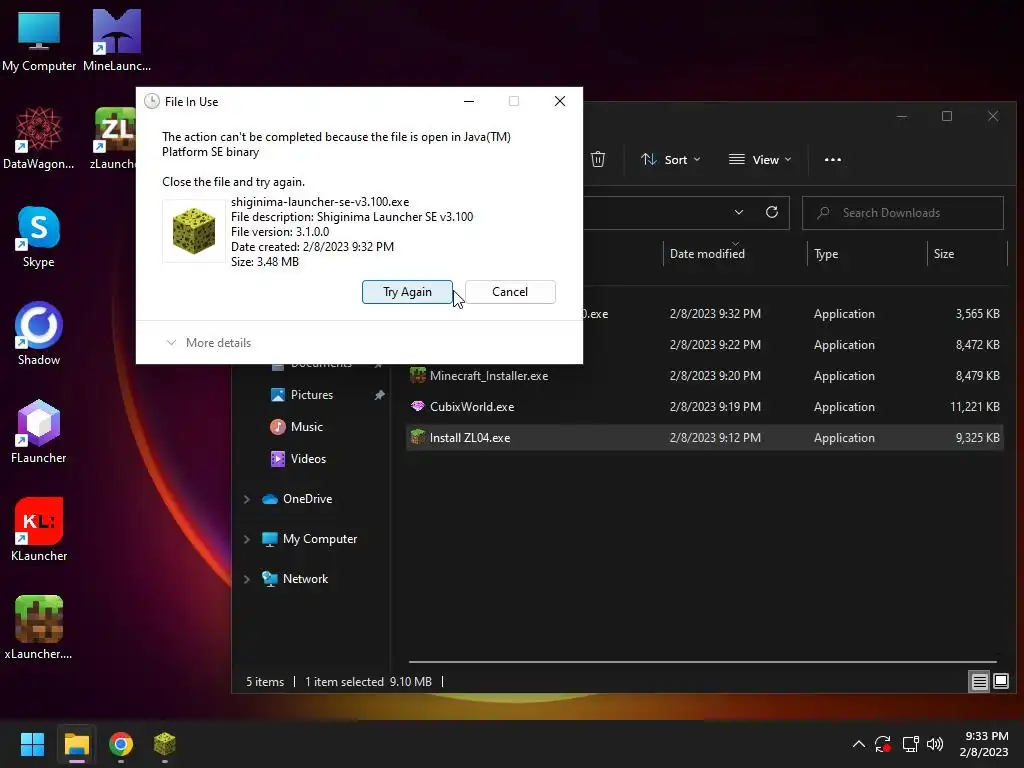Click Minecraft_Installer.exe file icon

[x=417, y=376]
